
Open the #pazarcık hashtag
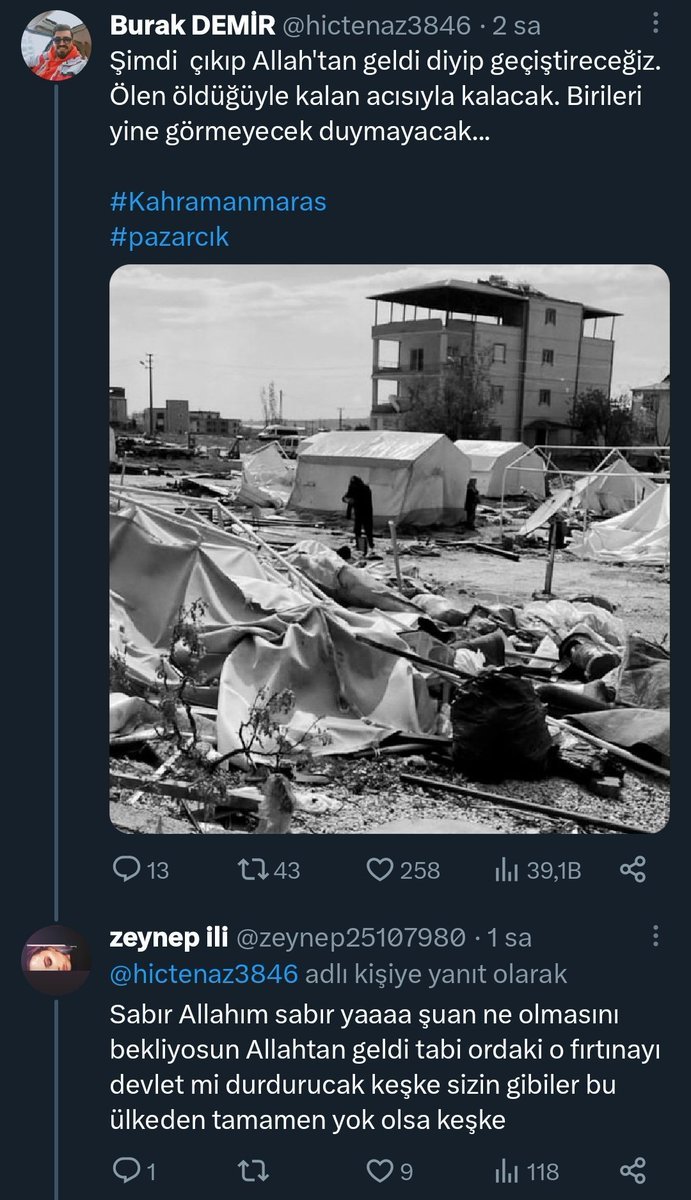pos(169,237)
